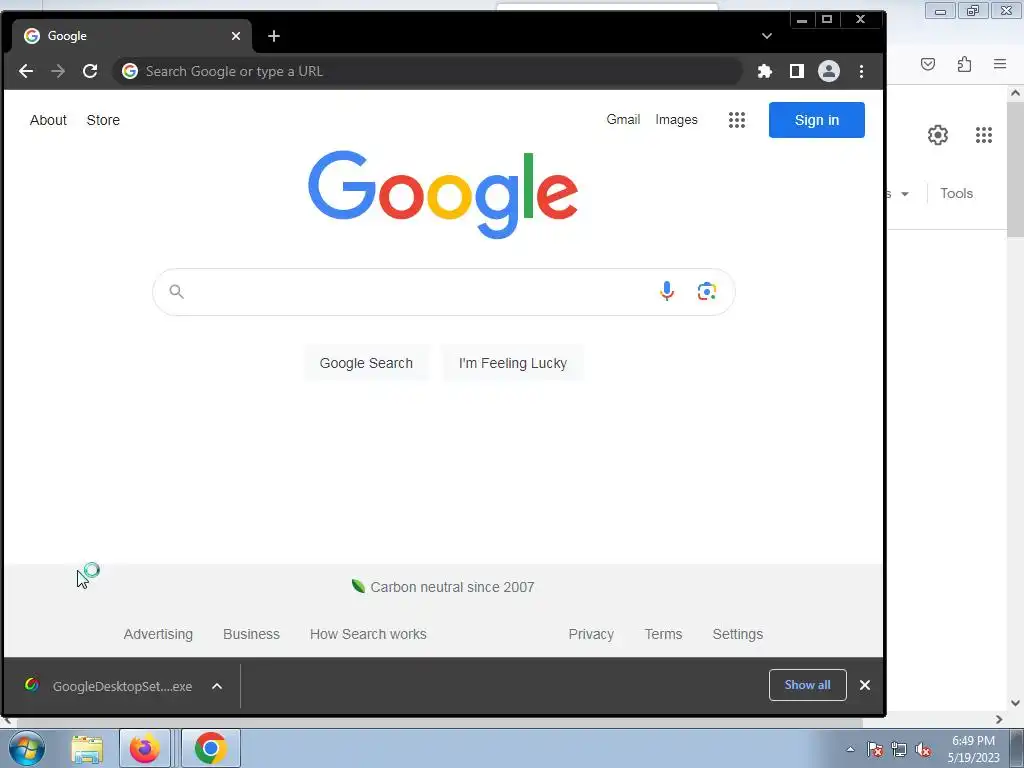Open the About link
The height and width of the screenshot is (768, 1024).
[48, 120]
